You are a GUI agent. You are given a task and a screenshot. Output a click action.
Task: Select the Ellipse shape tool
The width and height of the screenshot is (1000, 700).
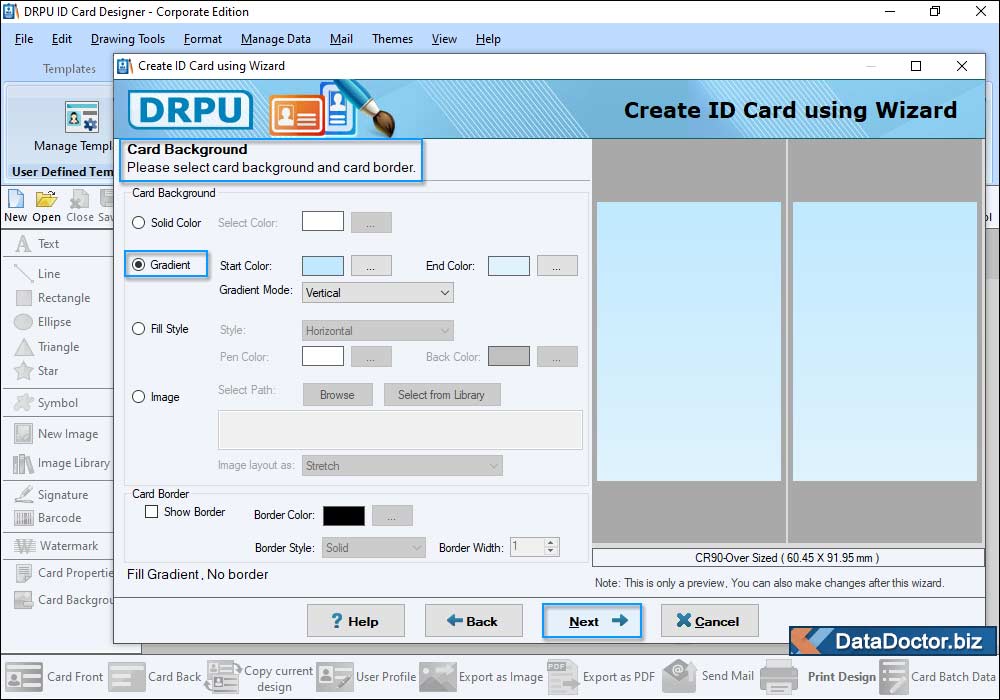coord(43,322)
